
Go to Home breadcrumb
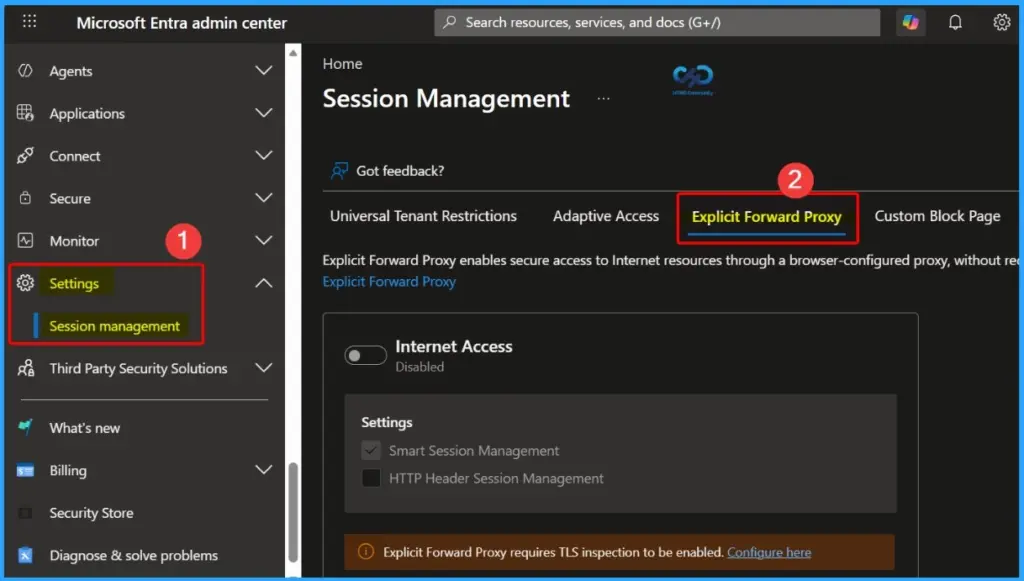pos(342,64)
